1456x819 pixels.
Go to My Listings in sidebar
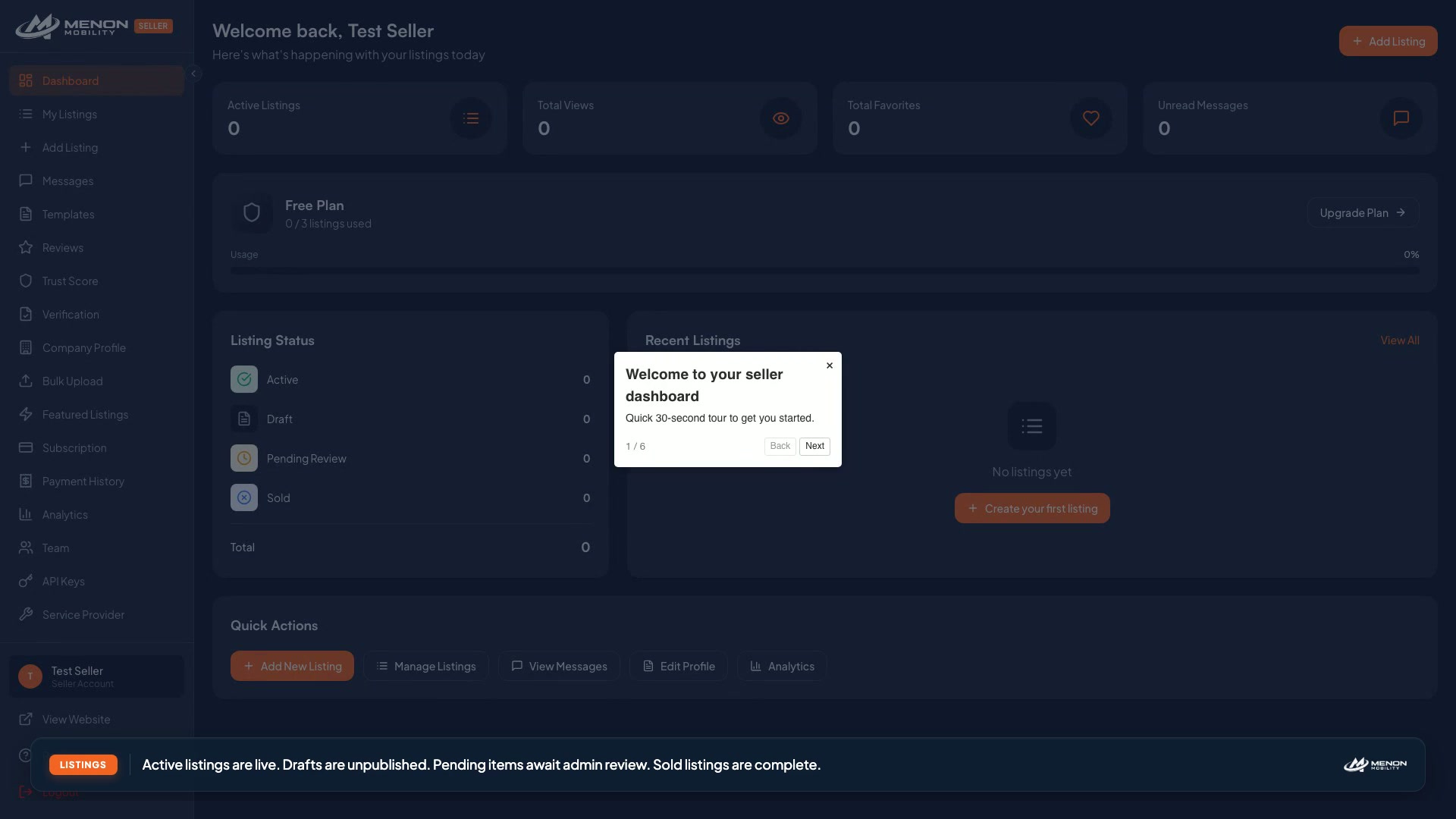pyautogui.click(x=96, y=114)
